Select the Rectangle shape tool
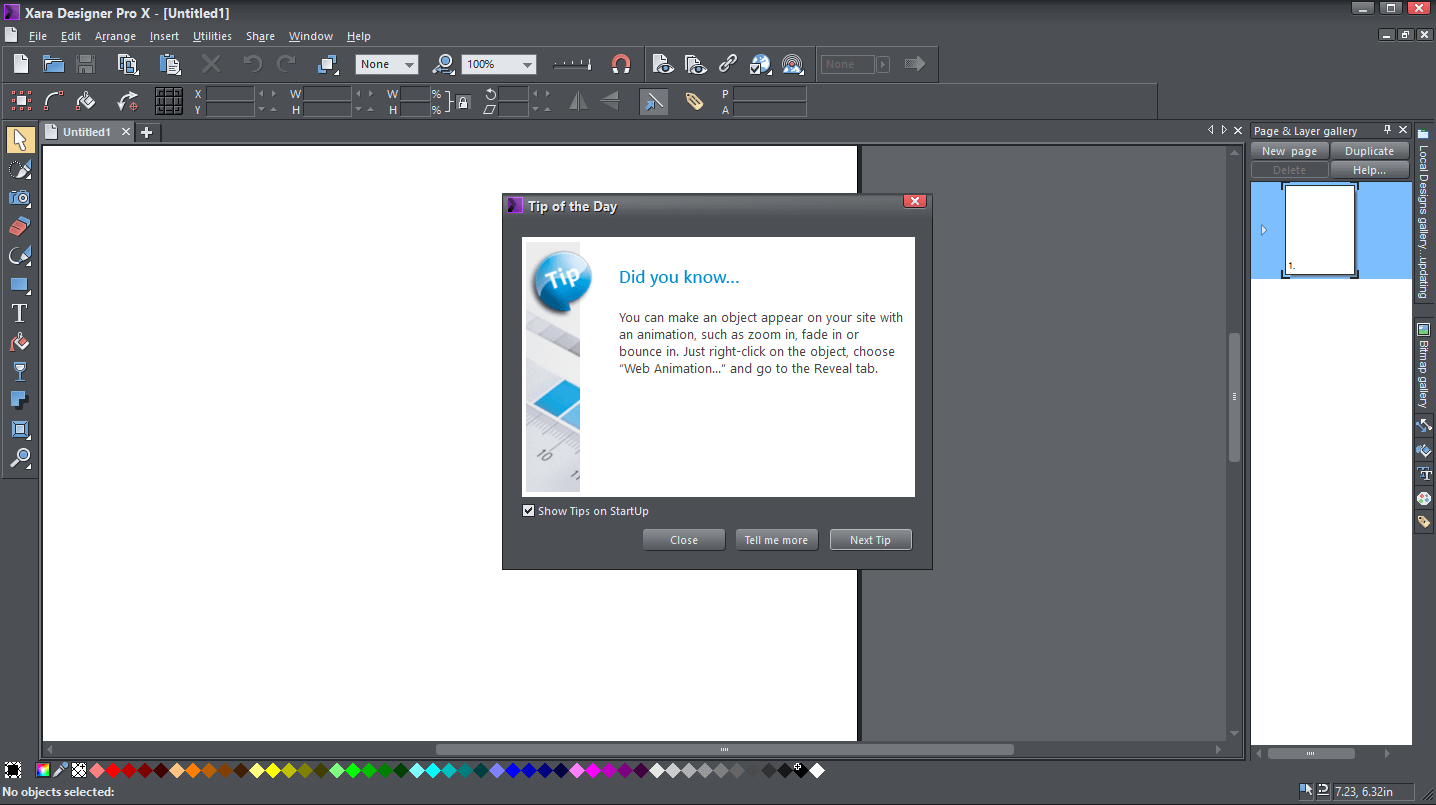The height and width of the screenshot is (805, 1436). [x=19, y=285]
